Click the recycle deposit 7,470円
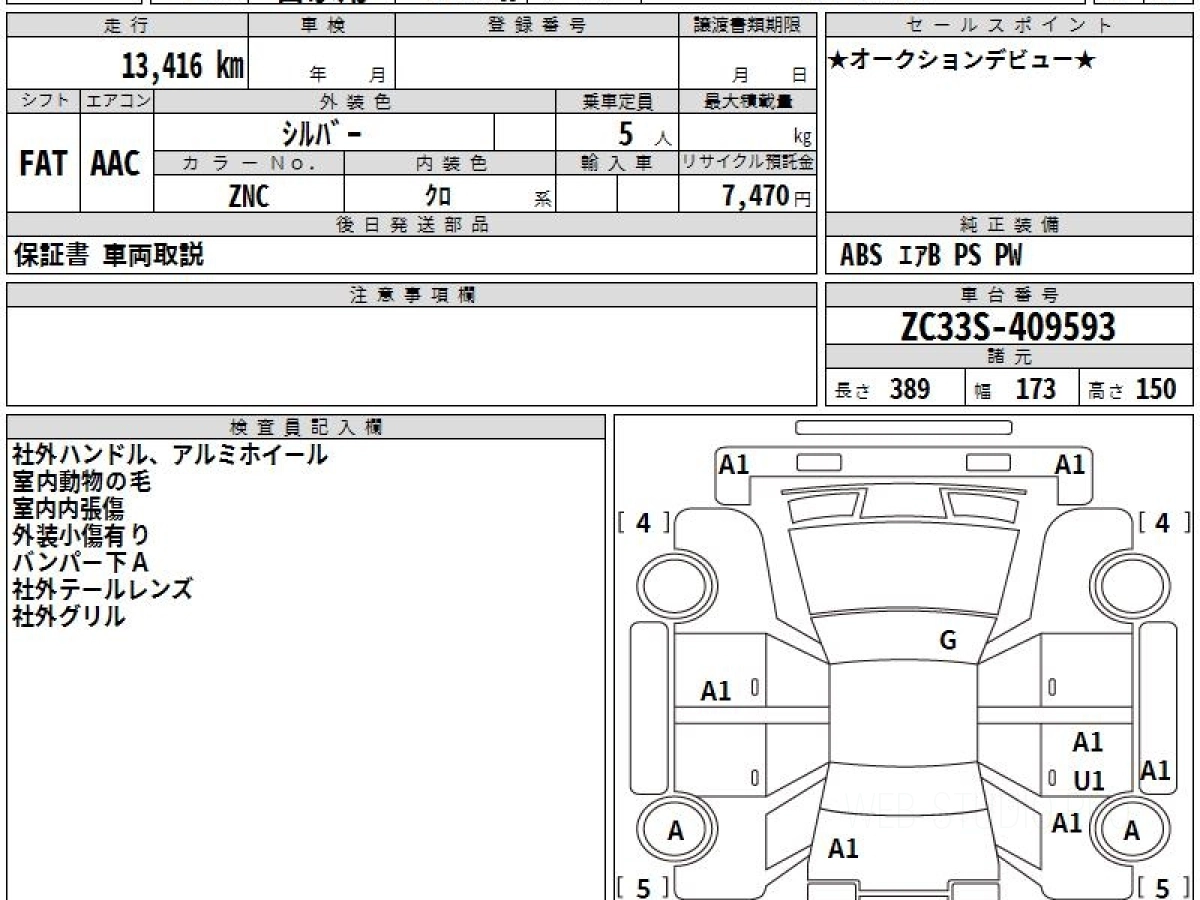This screenshot has width=1200, height=900. coord(767,196)
